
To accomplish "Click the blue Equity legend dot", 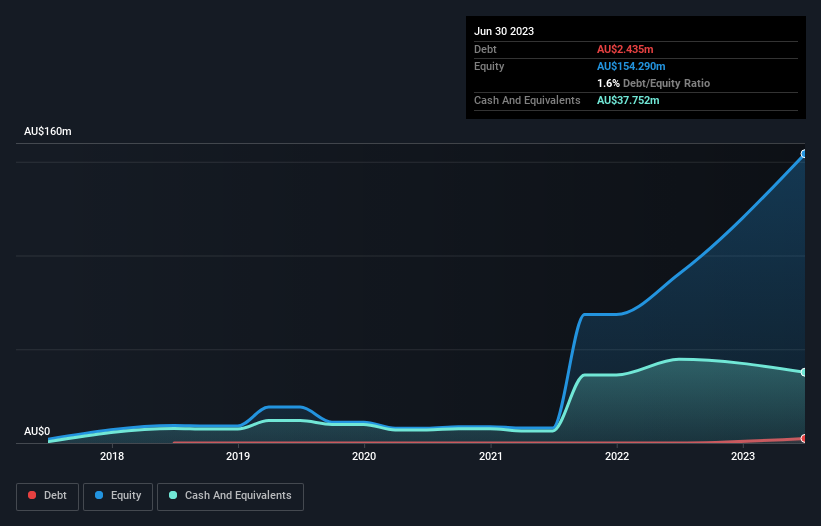I will point(99,495).
